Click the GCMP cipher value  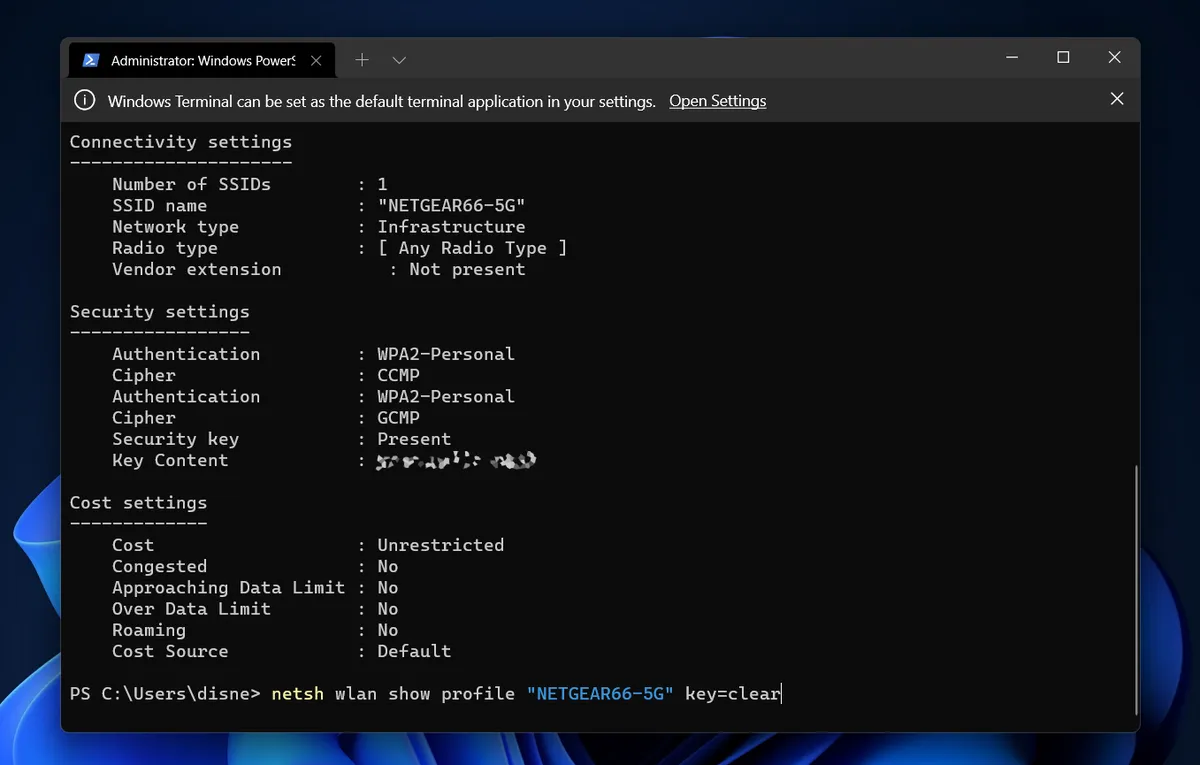tap(398, 418)
